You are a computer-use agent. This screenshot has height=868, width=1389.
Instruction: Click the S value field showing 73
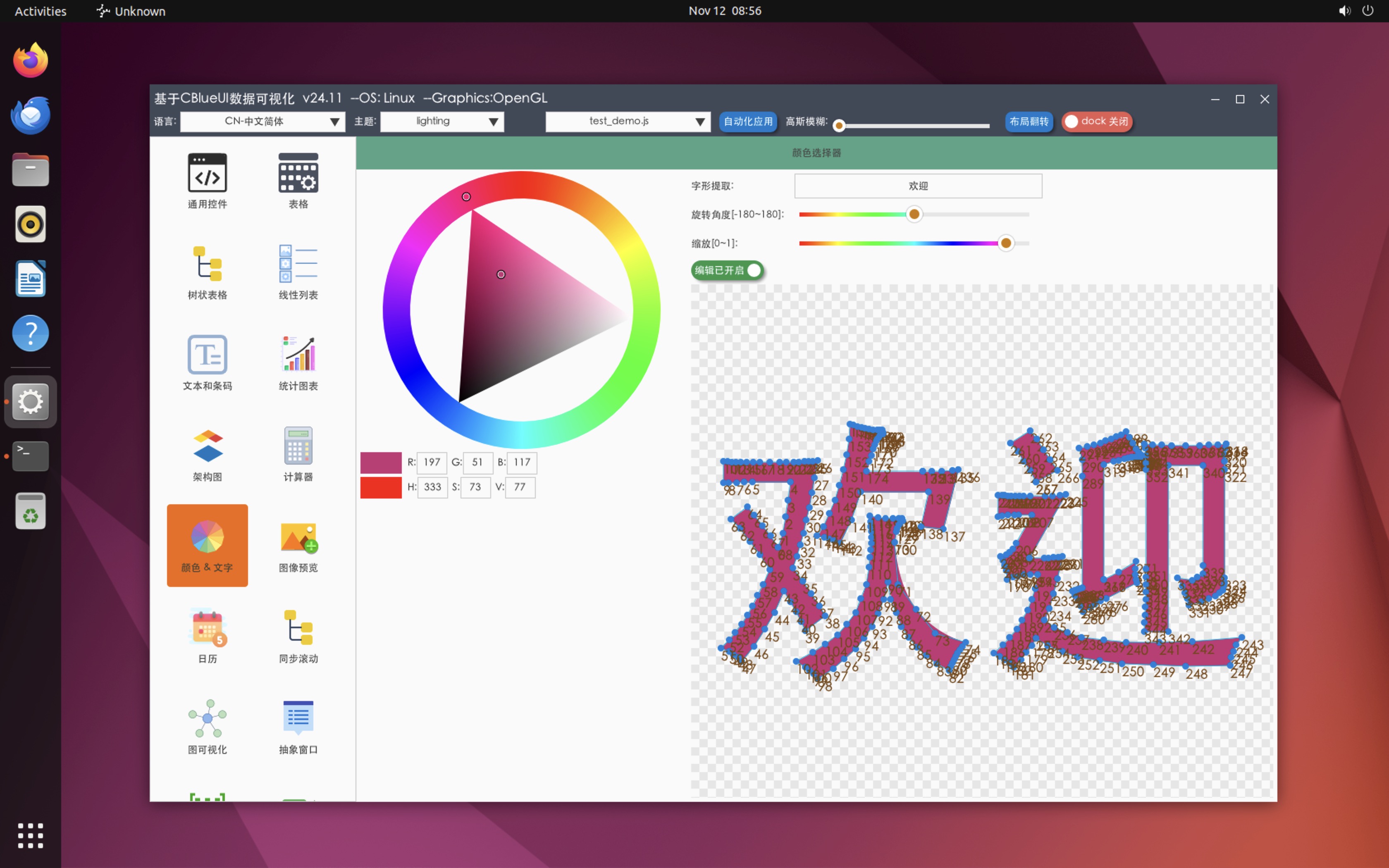coord(475,487)
